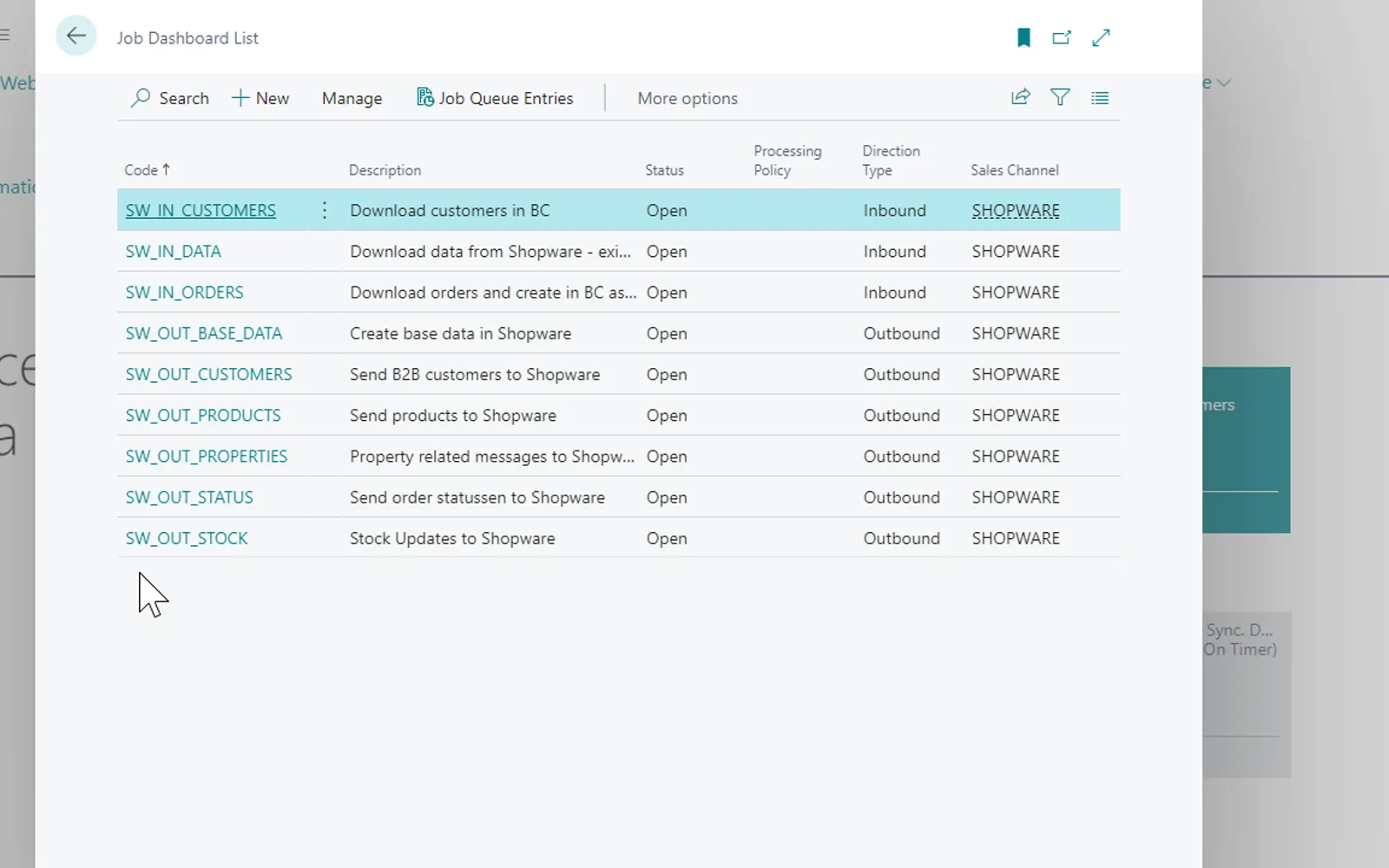Select Open status in SW_IN_ORDERS row

point(667,293)
